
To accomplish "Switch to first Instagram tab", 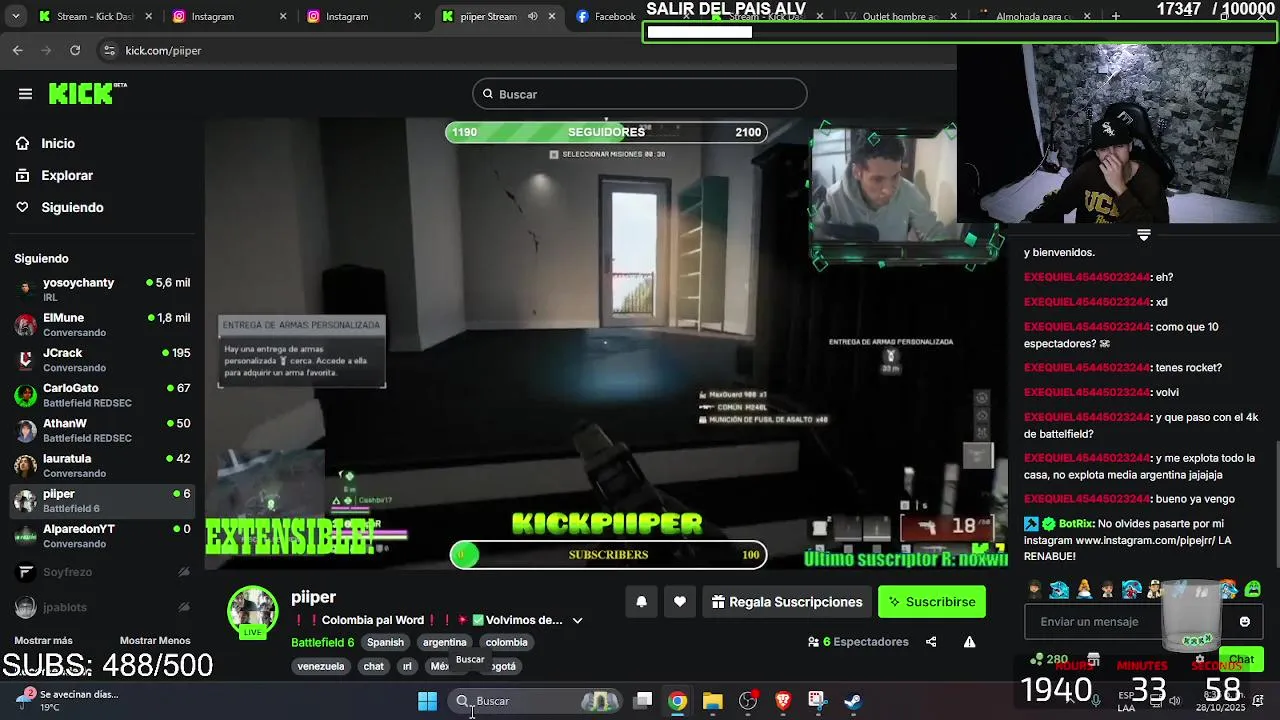I will click(x=228, y=16).
